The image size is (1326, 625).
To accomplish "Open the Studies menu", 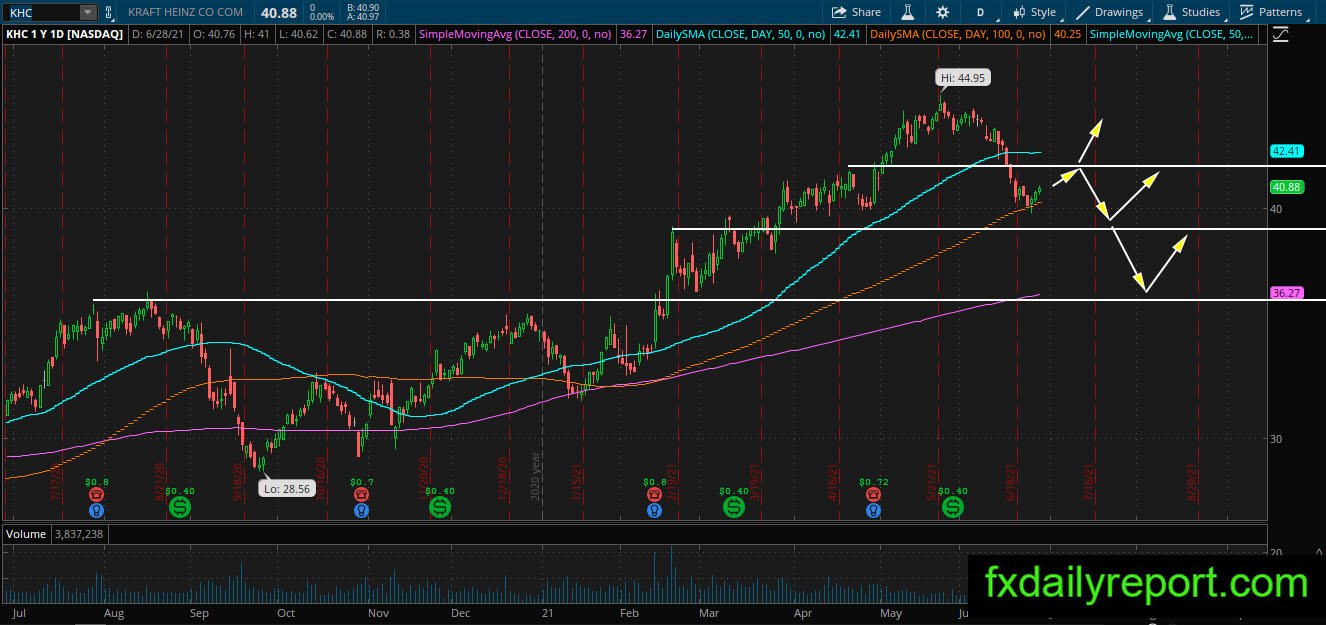I will pyautogui.click(x=1192, y=12).
